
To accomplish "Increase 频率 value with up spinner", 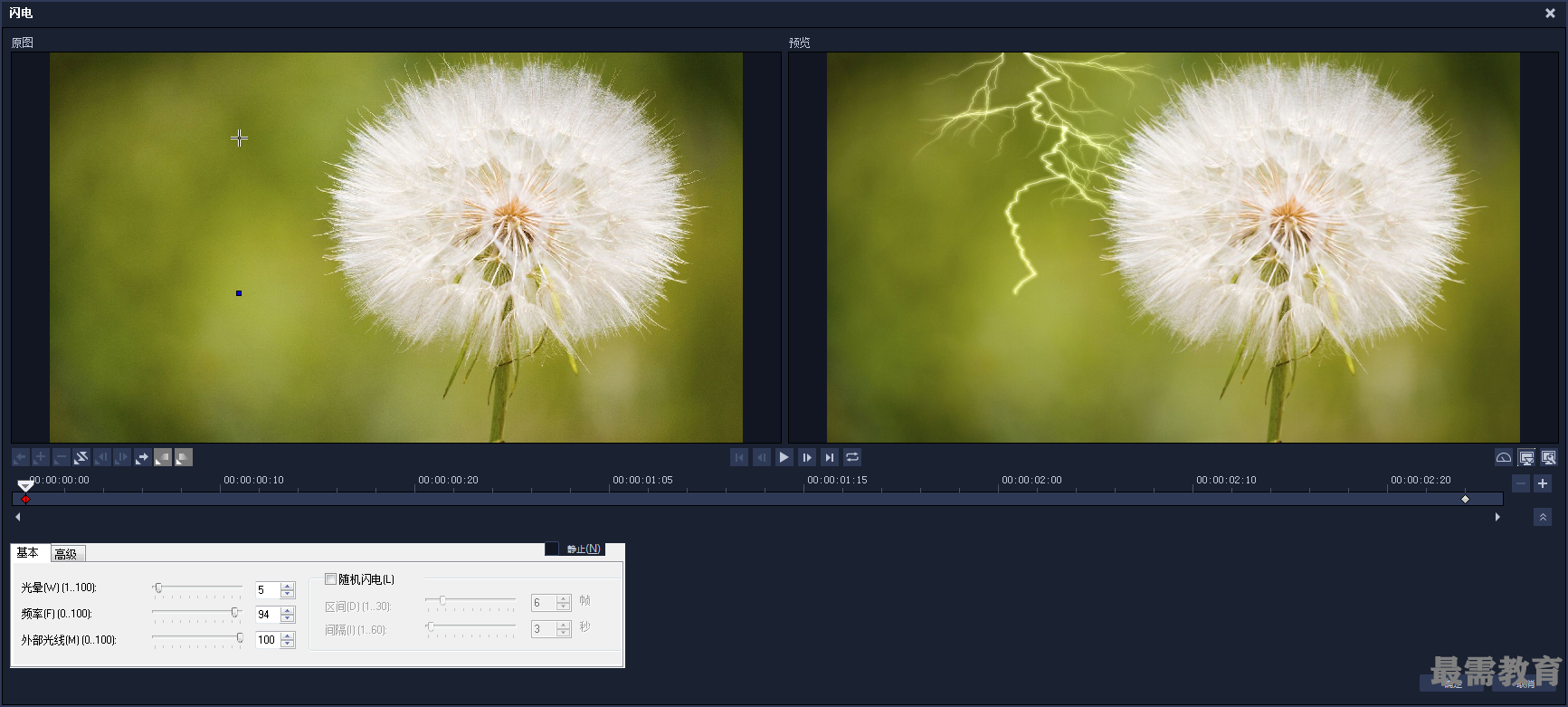I will 288,610.
